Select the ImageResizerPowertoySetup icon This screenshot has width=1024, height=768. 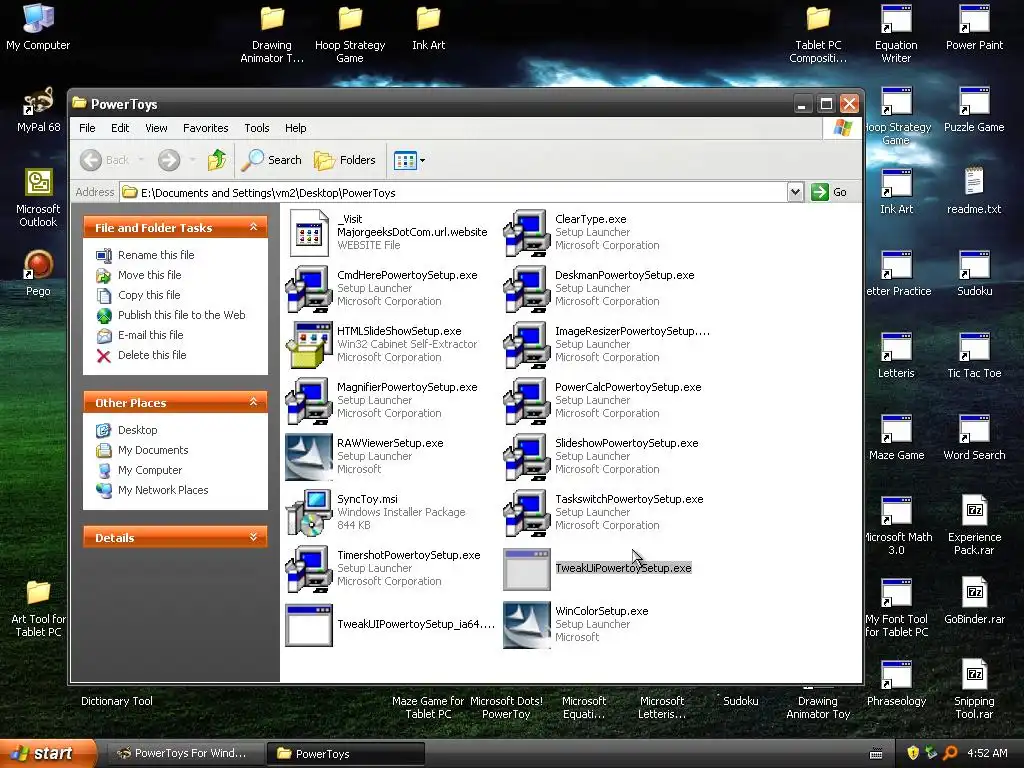coord(526,345)
